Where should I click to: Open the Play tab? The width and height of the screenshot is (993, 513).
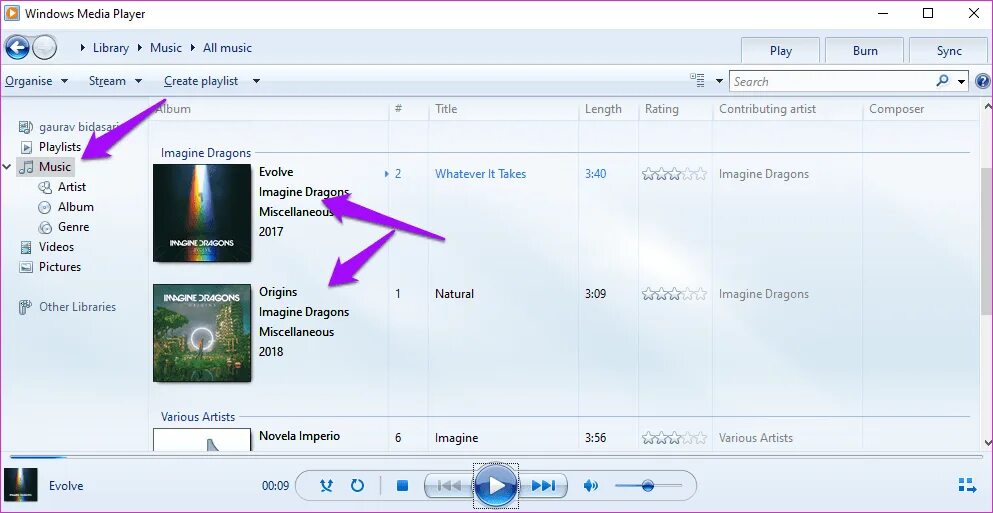[x=780, y=51]
